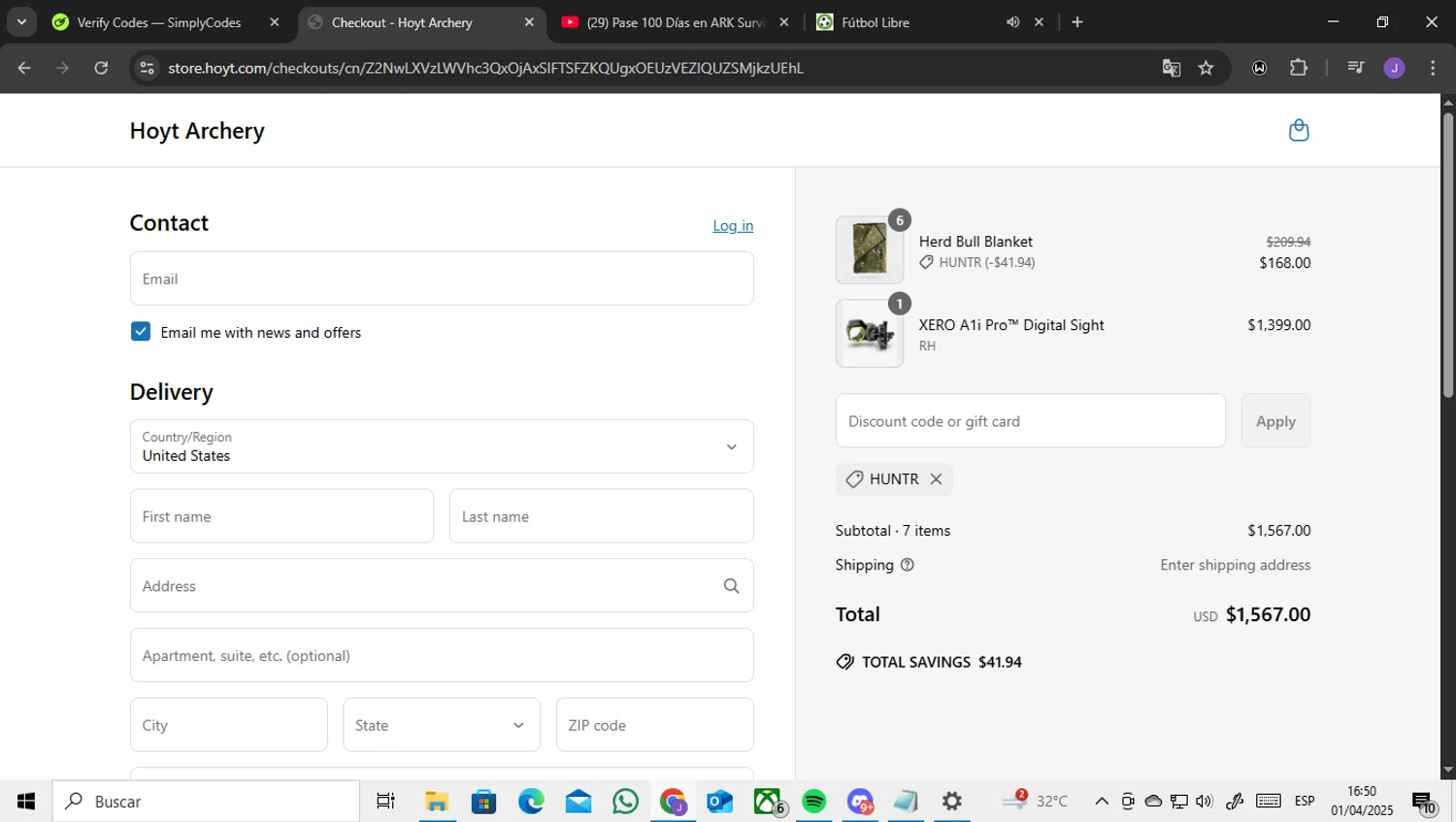
Task: Mute the Fútbol Libre tab audio
Action: [1012, 22]
